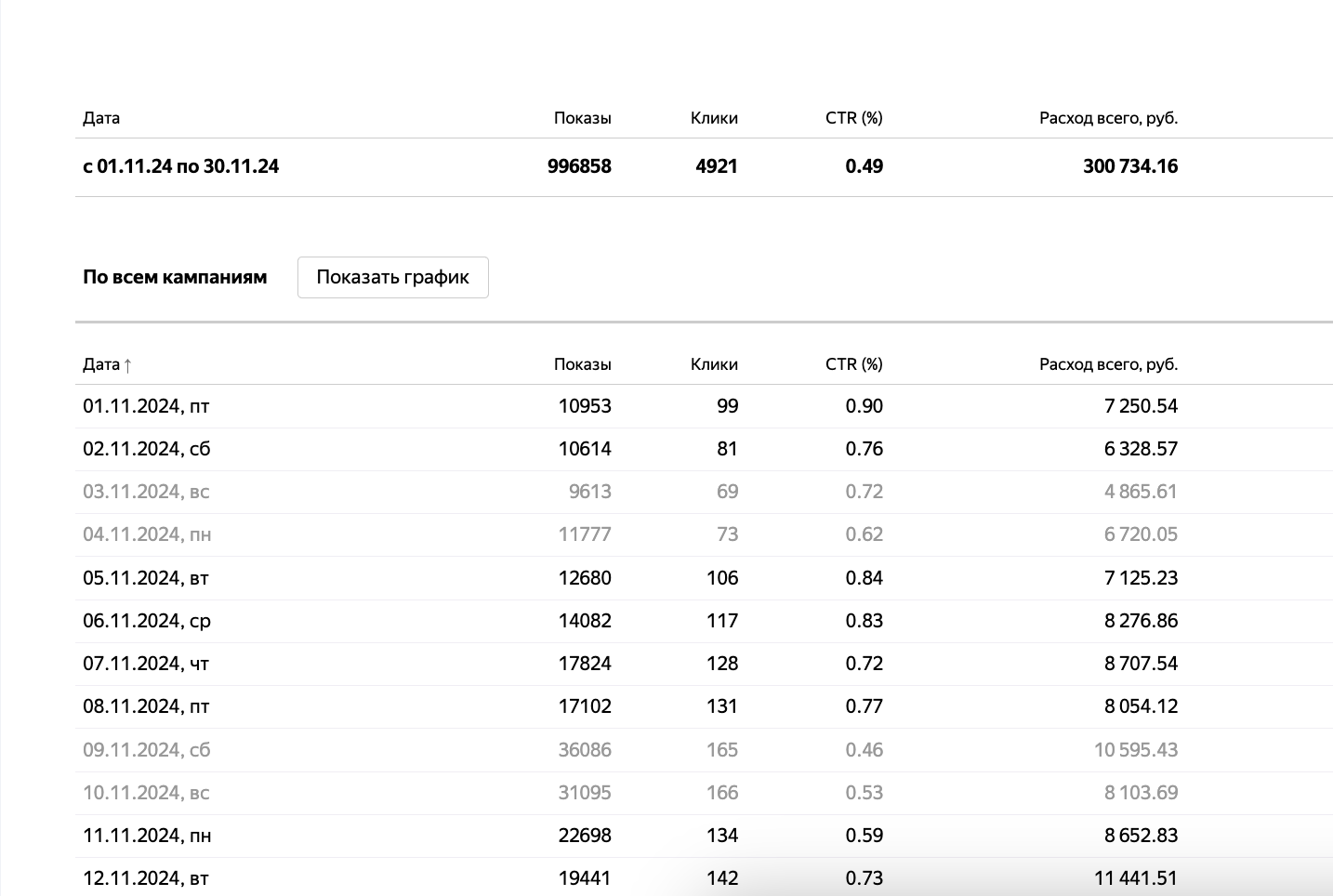Click impressions value 14082 for 06.11.2024
Viewport: 1333px width, 896px height.
tap(584, 621)
